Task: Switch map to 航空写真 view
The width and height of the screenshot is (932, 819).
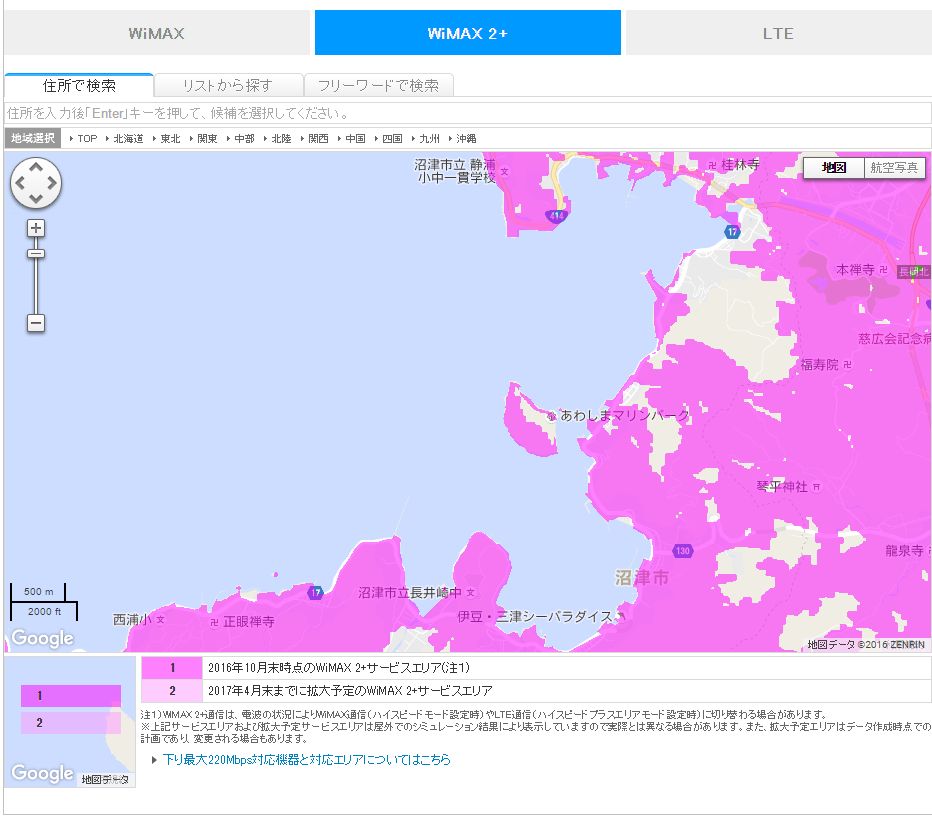Action: (894, 168)
